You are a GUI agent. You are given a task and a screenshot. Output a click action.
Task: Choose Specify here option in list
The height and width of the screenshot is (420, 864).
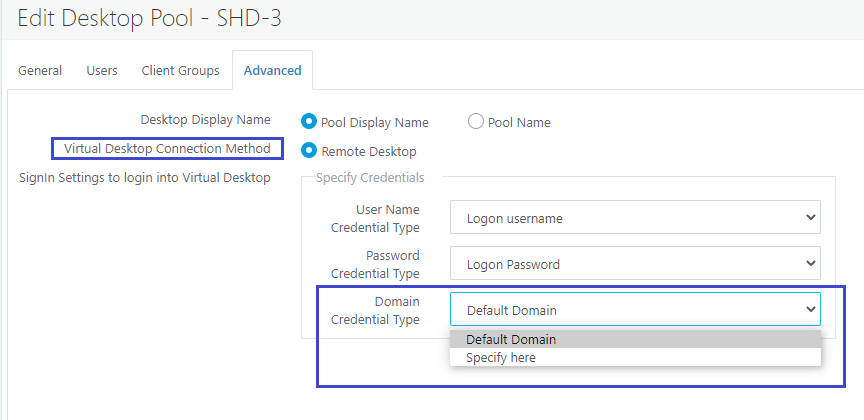point(635,357)
